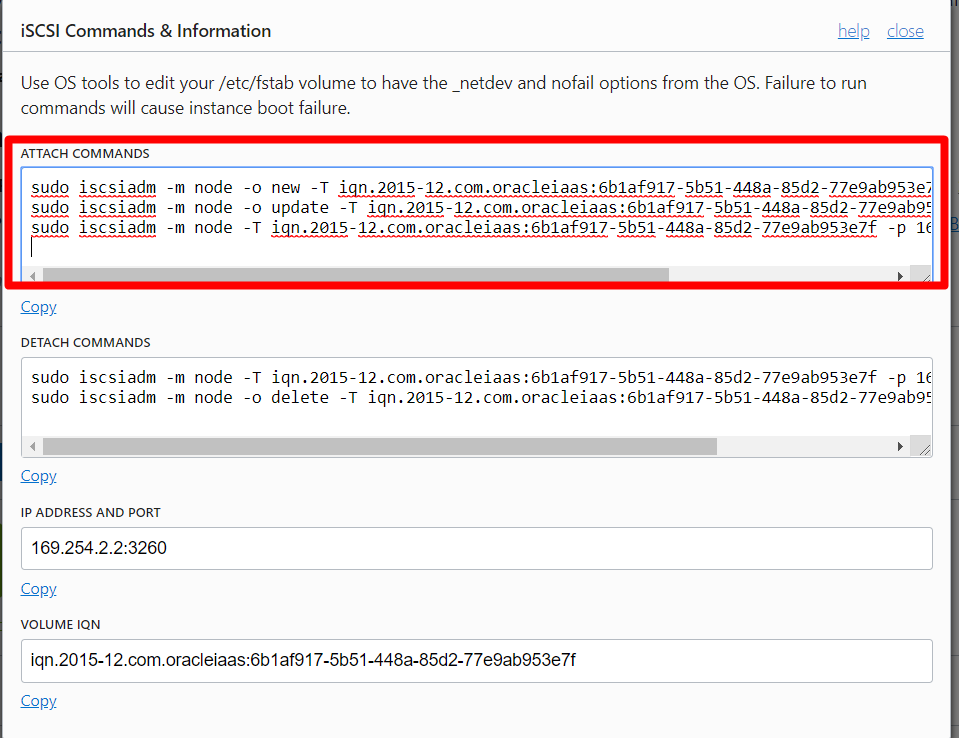Open the help link

(x=853, y=31)
